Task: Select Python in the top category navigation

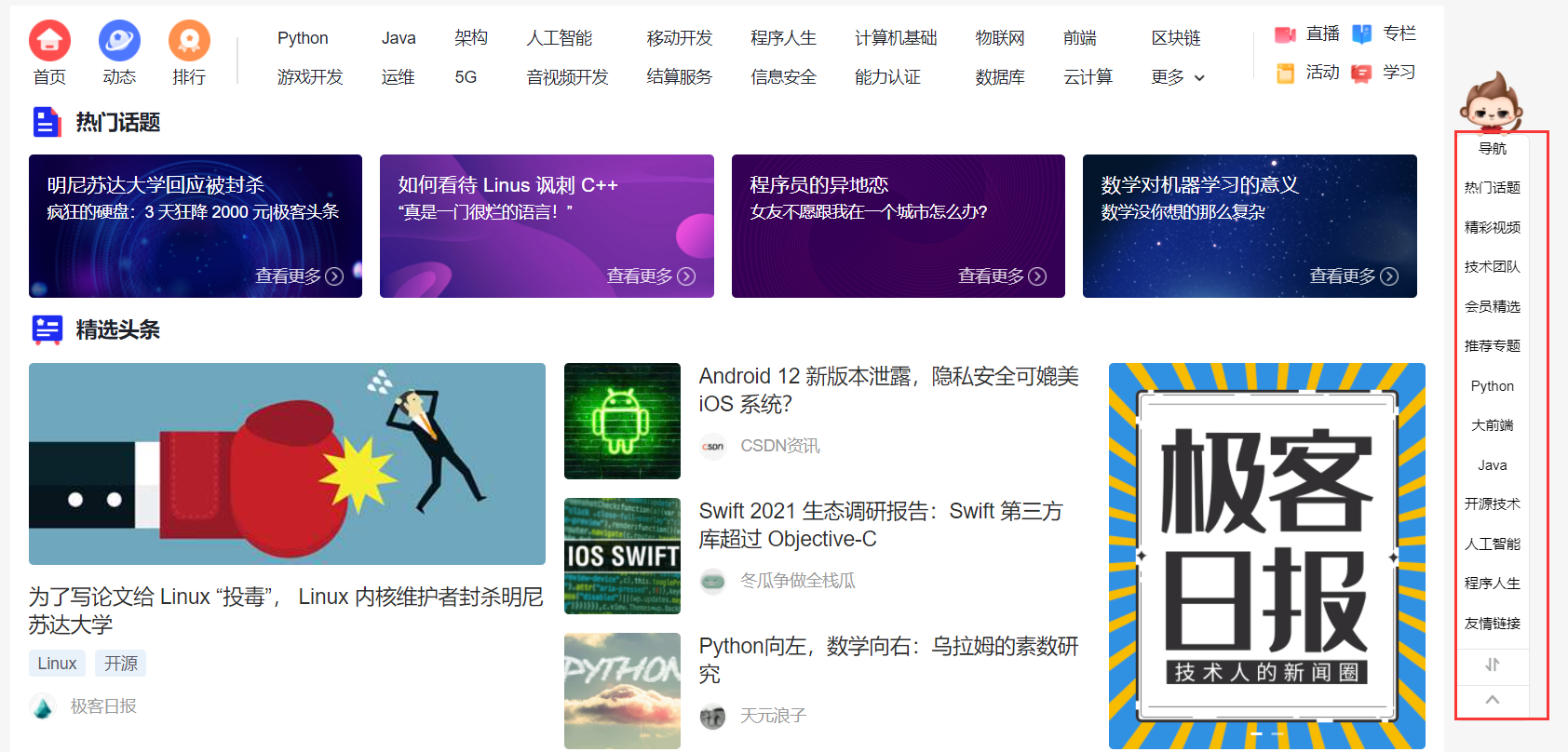Action: click(303, 38)
